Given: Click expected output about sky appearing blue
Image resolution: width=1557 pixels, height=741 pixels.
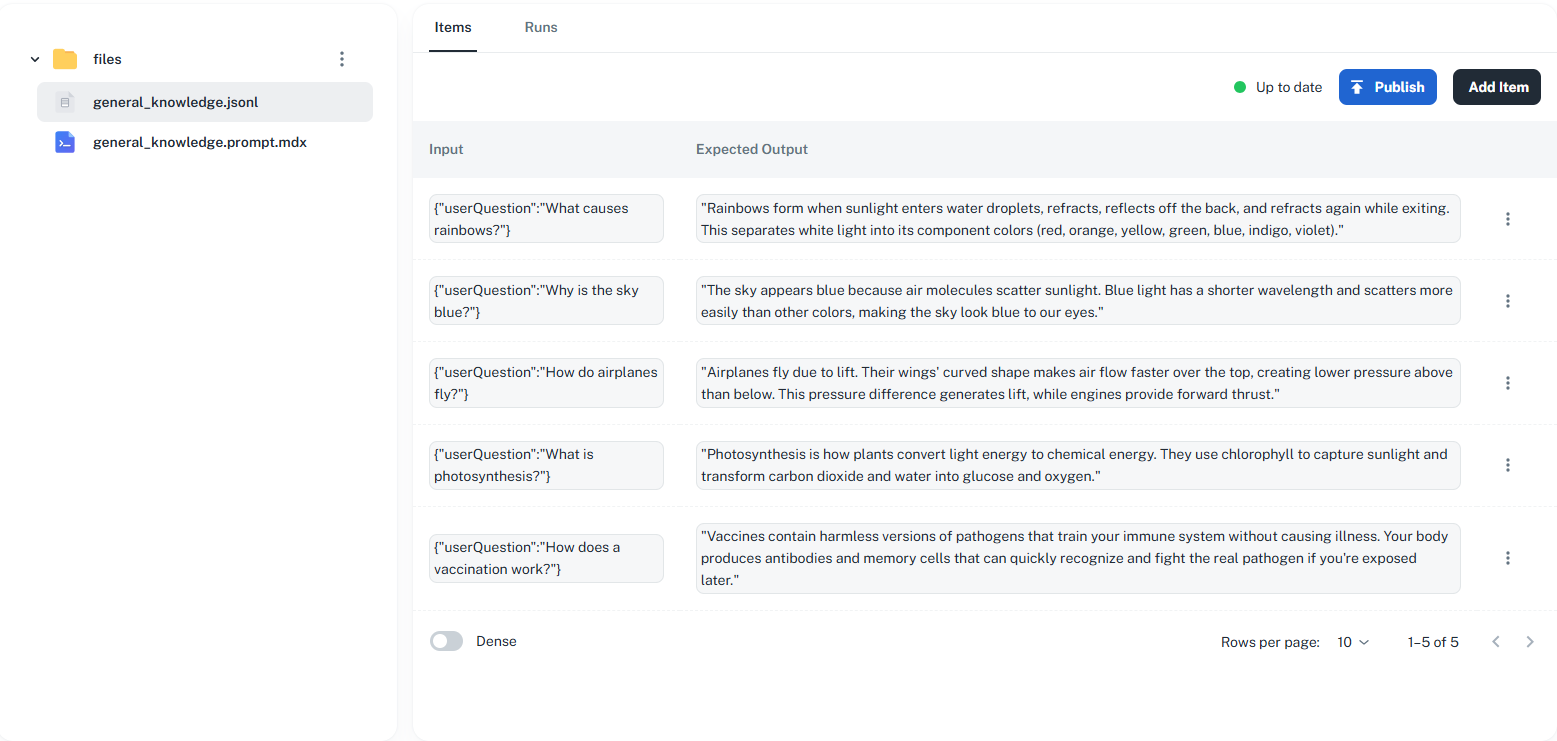Looking at the screenshot, I should tap(1078, 300).
